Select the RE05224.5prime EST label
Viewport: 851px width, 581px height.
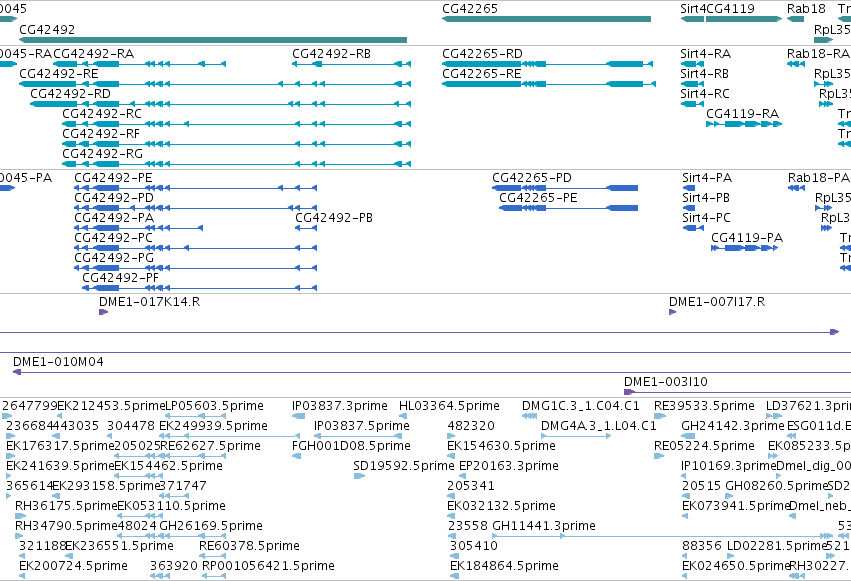(x=704, y=446)
